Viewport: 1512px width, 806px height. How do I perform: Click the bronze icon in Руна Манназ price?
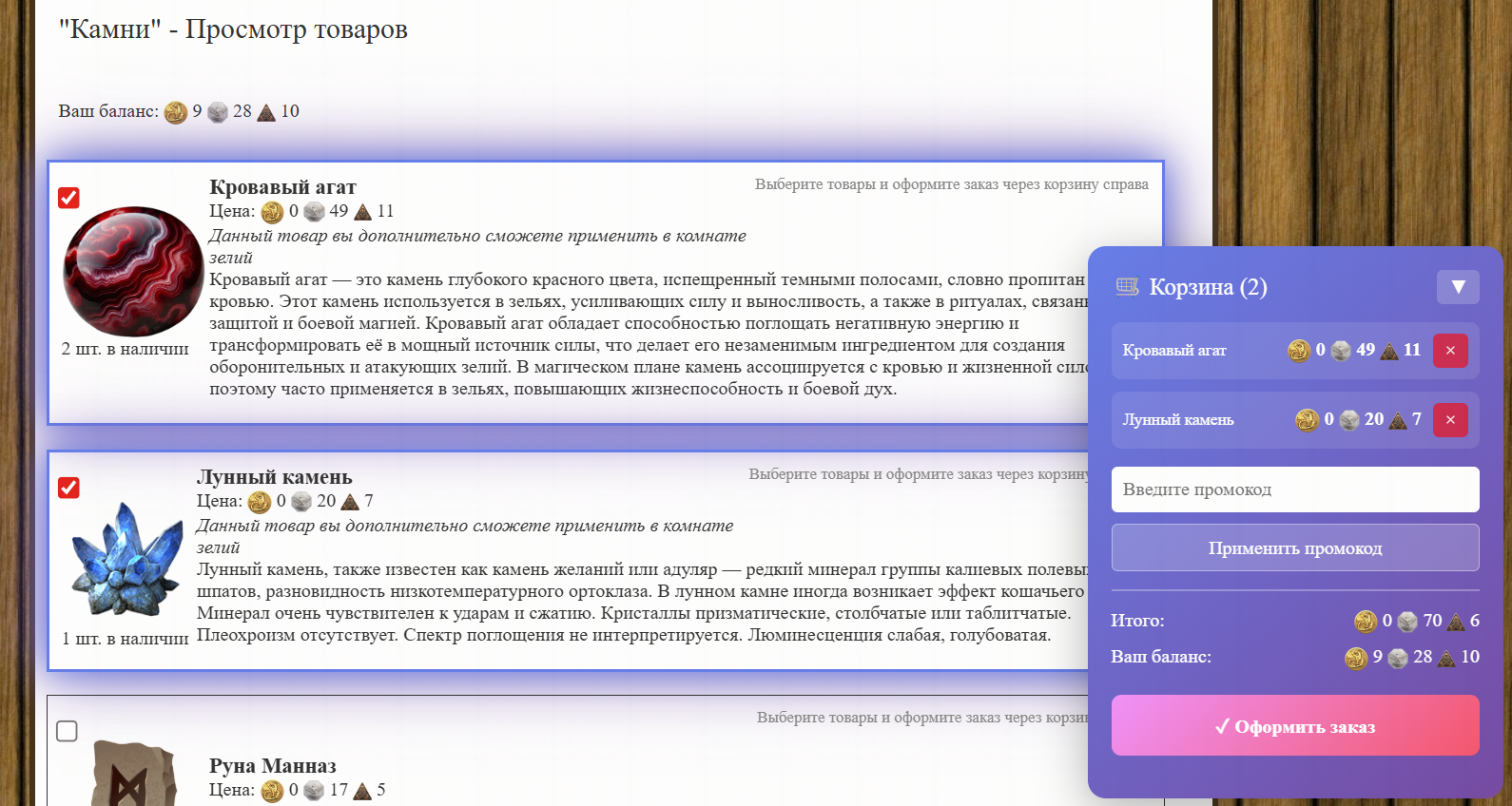pyautogui.click(x=362, y=791)
